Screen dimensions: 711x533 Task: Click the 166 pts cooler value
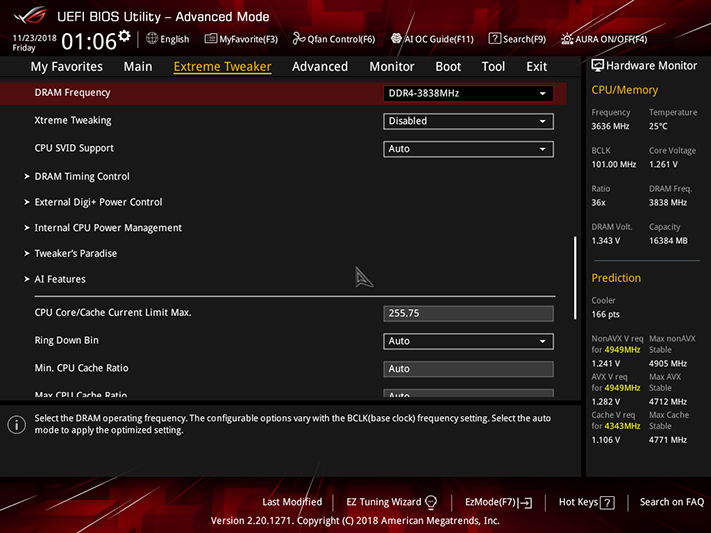pos(605,314)
